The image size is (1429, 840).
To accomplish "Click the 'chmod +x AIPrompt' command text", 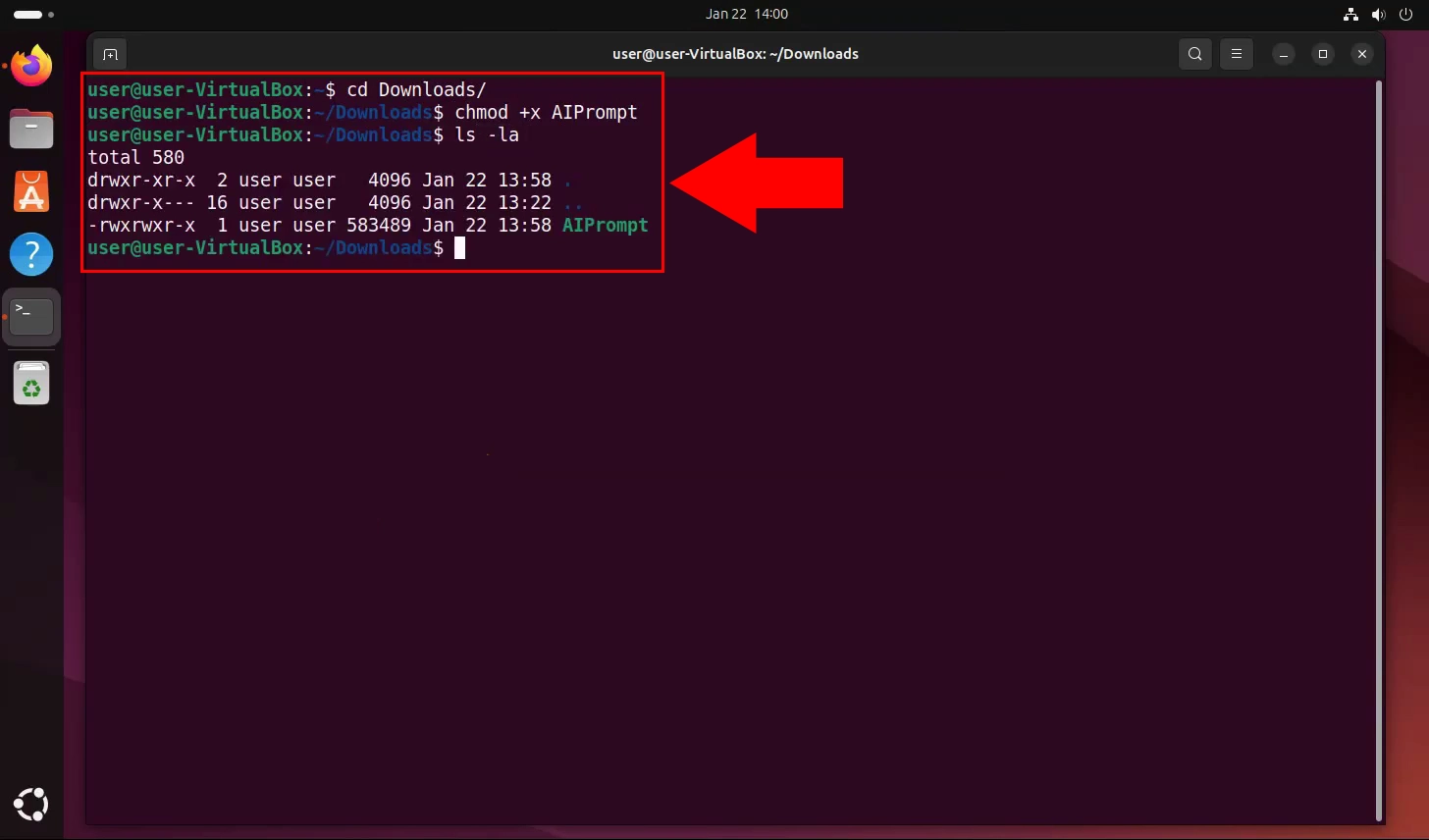I will pos(546,112).
